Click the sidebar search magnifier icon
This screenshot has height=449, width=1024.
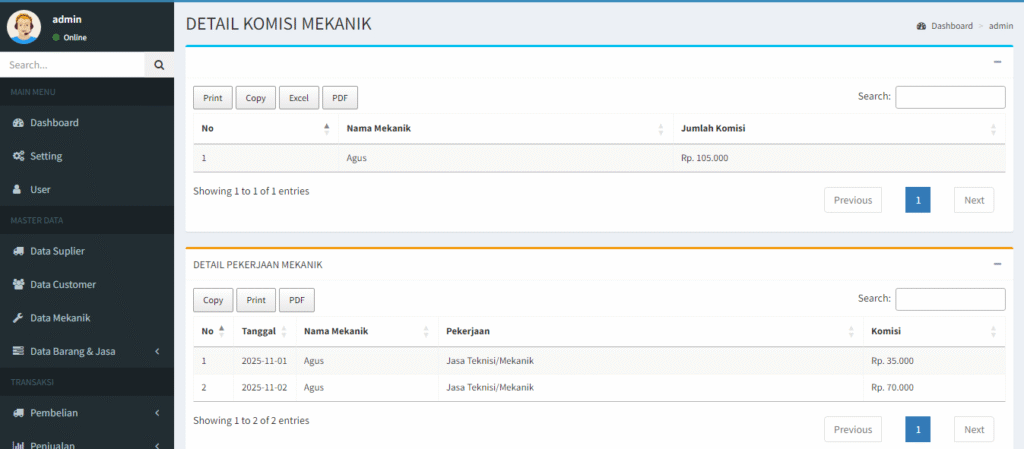pyautogui.click(x=159, y=65)
